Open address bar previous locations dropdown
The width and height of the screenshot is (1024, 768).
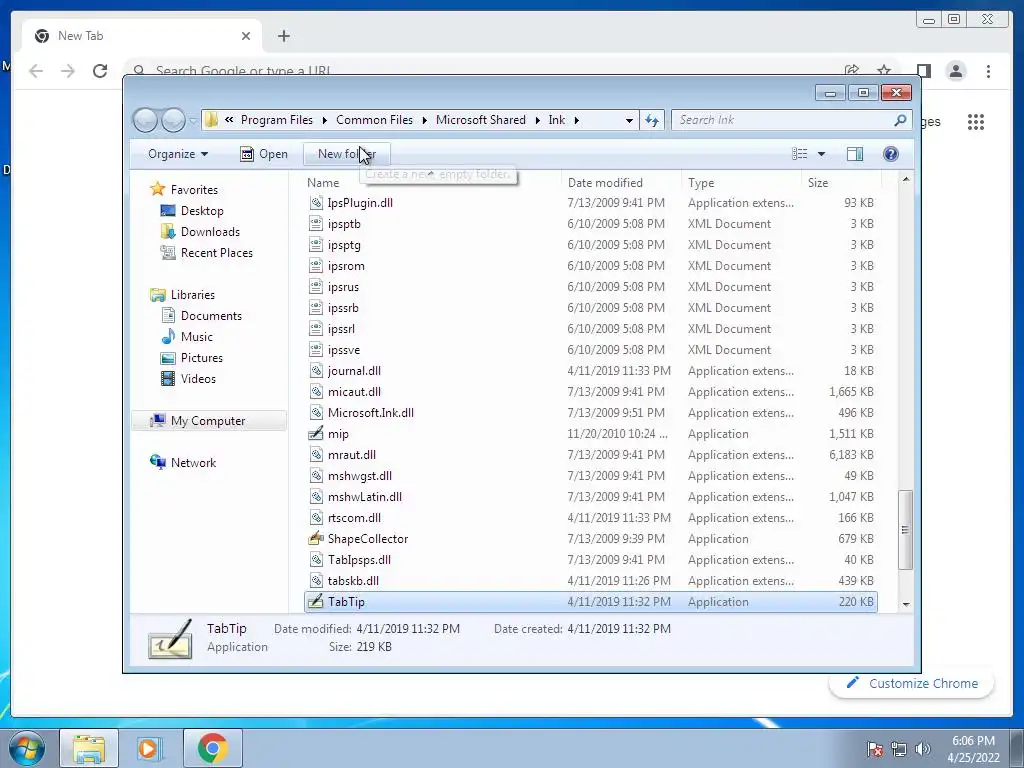(x=629, y=120)
